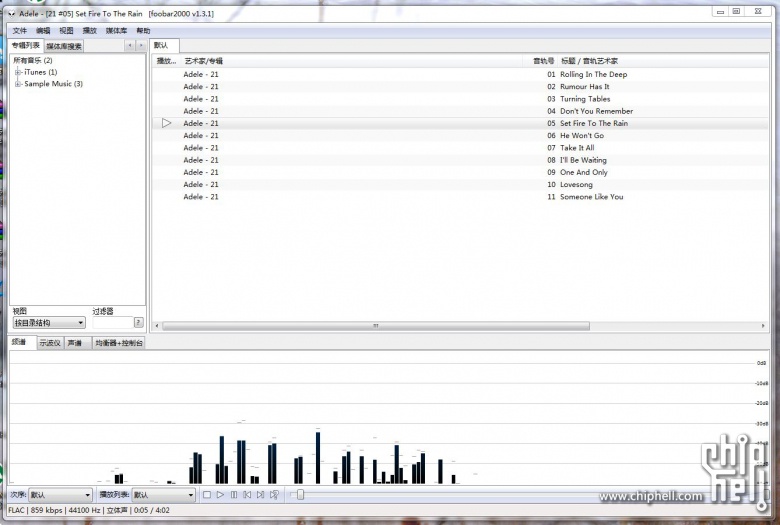Select track 11 Someone Like You
This screenshot has width=780, height=525.
coord(460,197)
